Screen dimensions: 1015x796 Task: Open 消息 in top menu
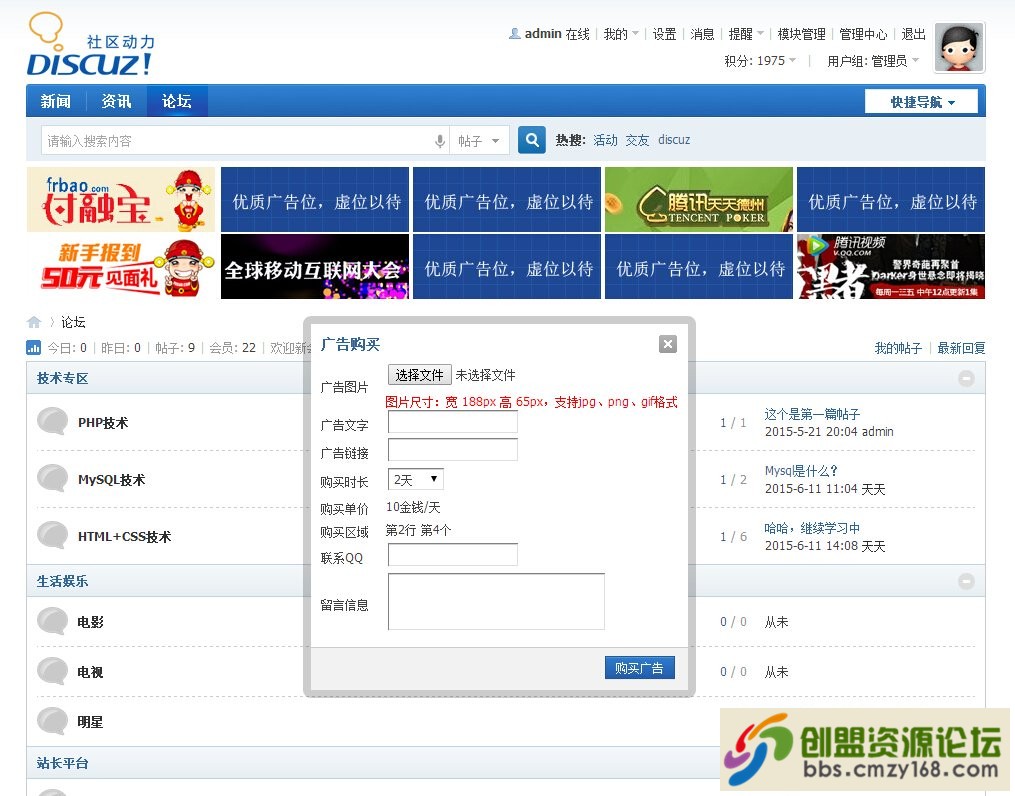pyautogui.click(x=702, y=34)
